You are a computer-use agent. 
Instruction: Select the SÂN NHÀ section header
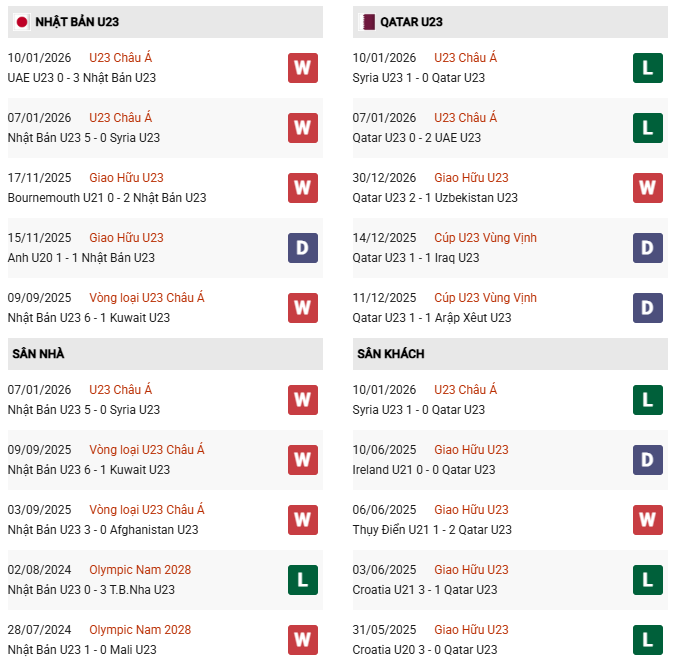(x=38, y=354)
